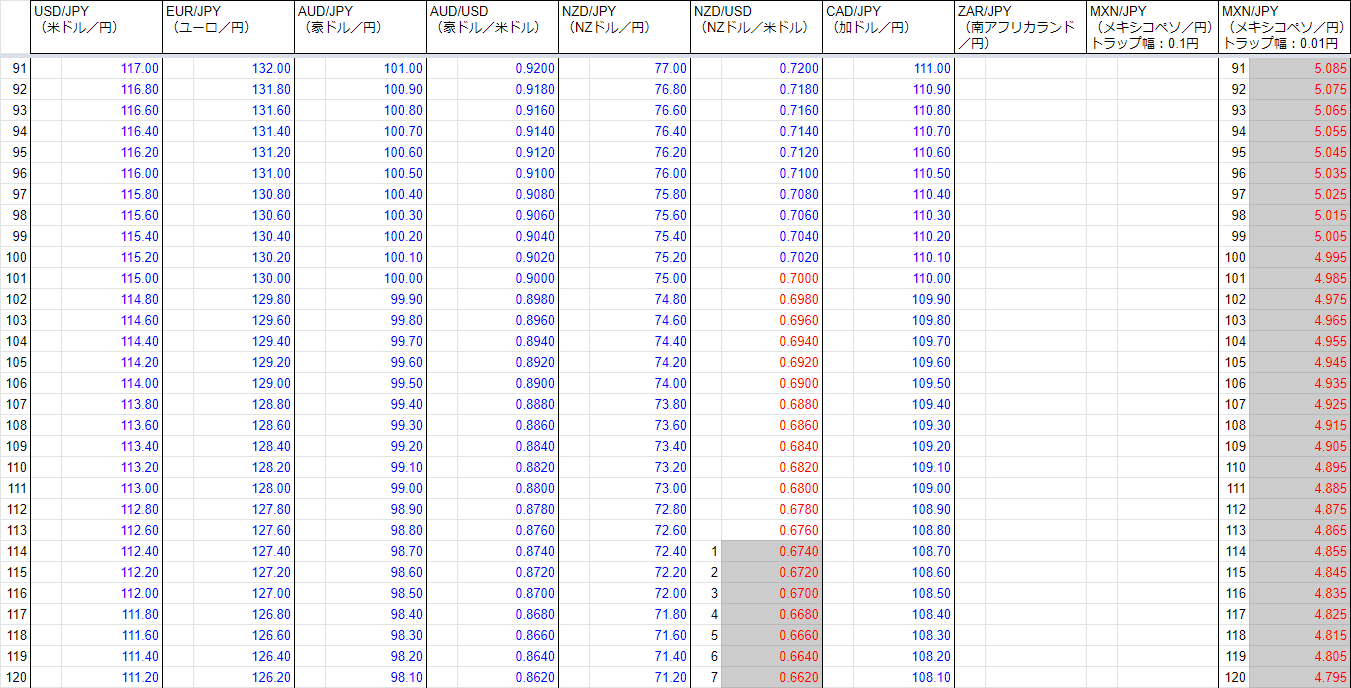Select AUD/USD cell showing 0.9000
The width and height of the screenshot is (1351, 688).
click(506, 278)
